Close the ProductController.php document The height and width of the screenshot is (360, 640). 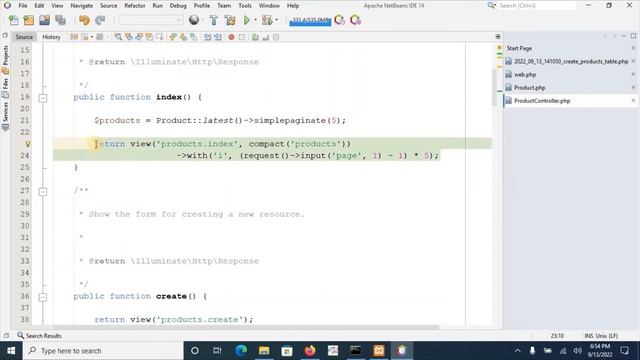click(x=633, y=100)
